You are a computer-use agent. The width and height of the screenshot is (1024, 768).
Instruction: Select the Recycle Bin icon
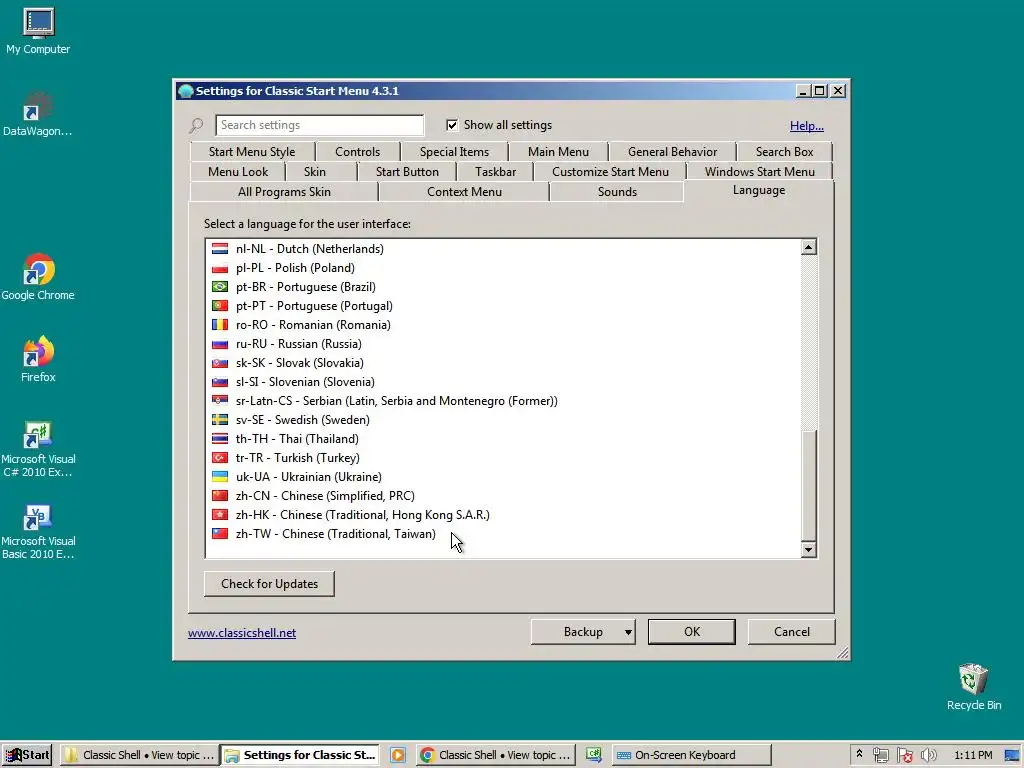(x=973, y=679)
